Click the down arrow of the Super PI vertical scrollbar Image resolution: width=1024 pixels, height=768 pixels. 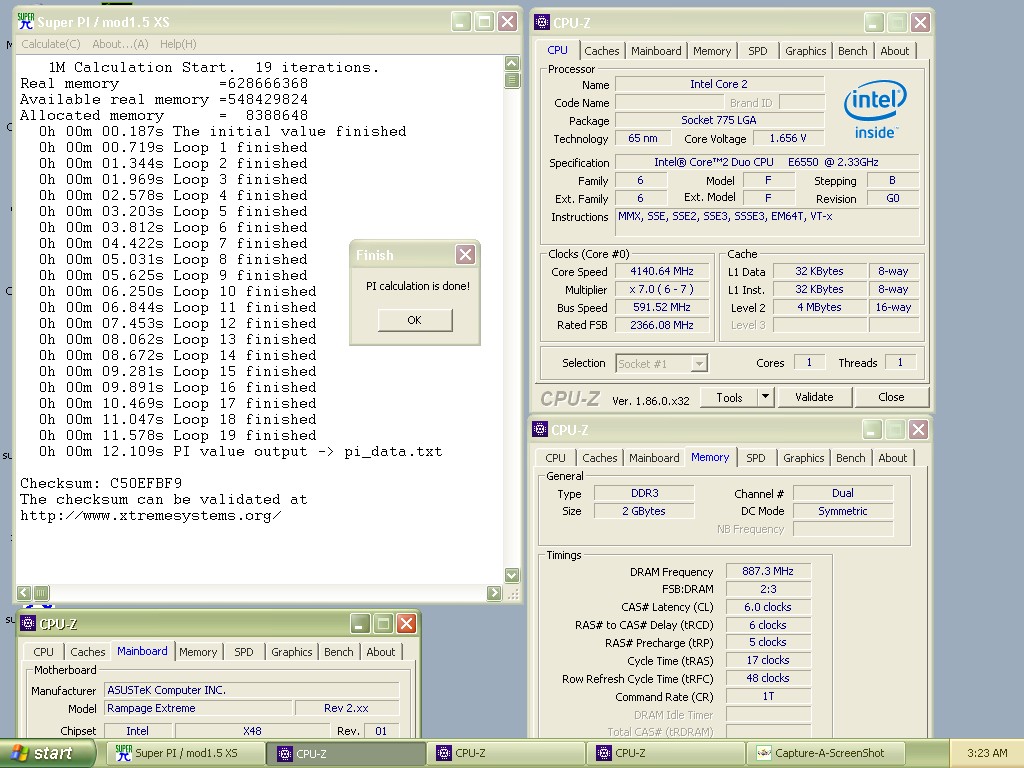point(512,575)
